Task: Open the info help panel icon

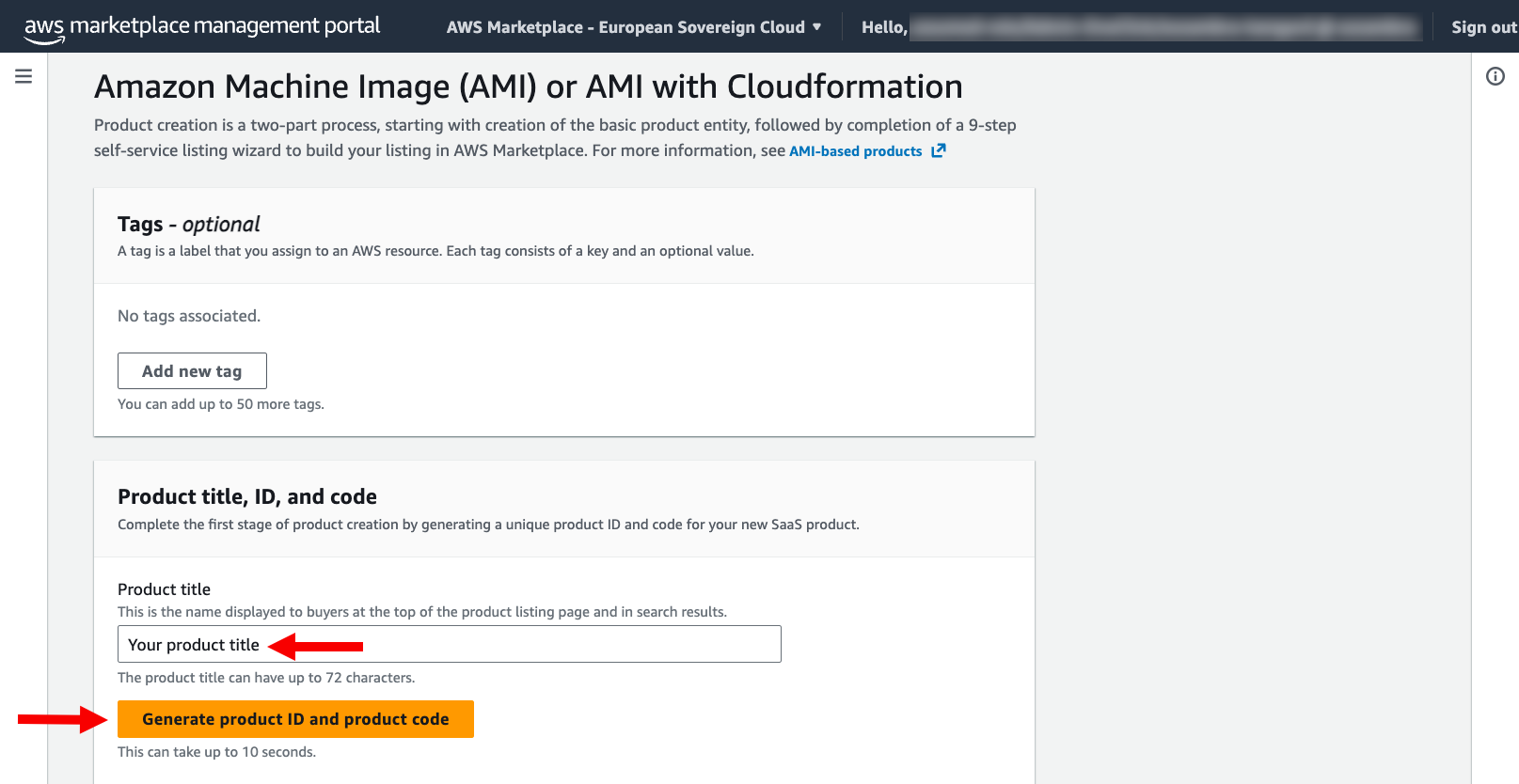Action: 1495,76
